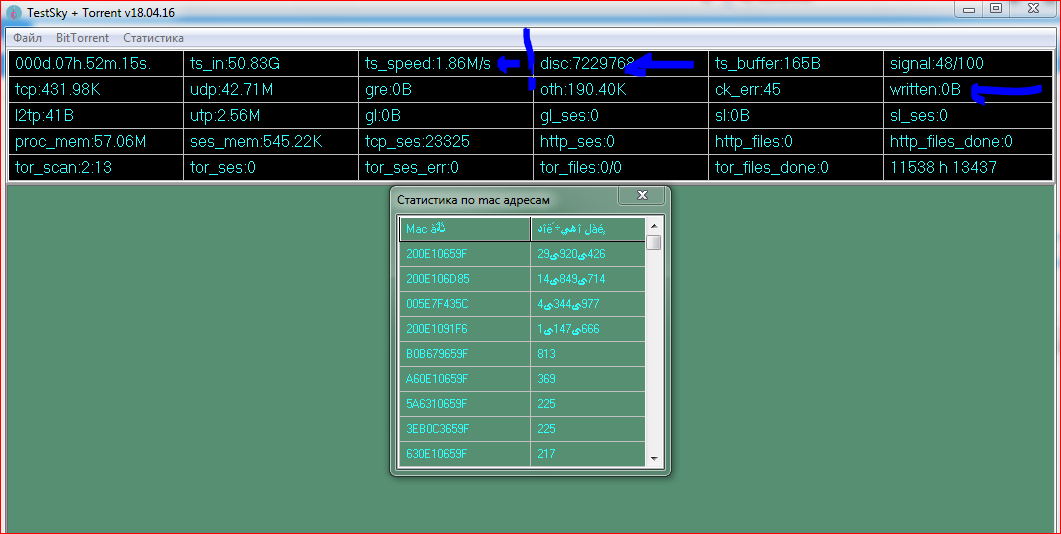The image size is (1061, 534).
Task: Open the Статистика menu
Action: tap(153, 38)
